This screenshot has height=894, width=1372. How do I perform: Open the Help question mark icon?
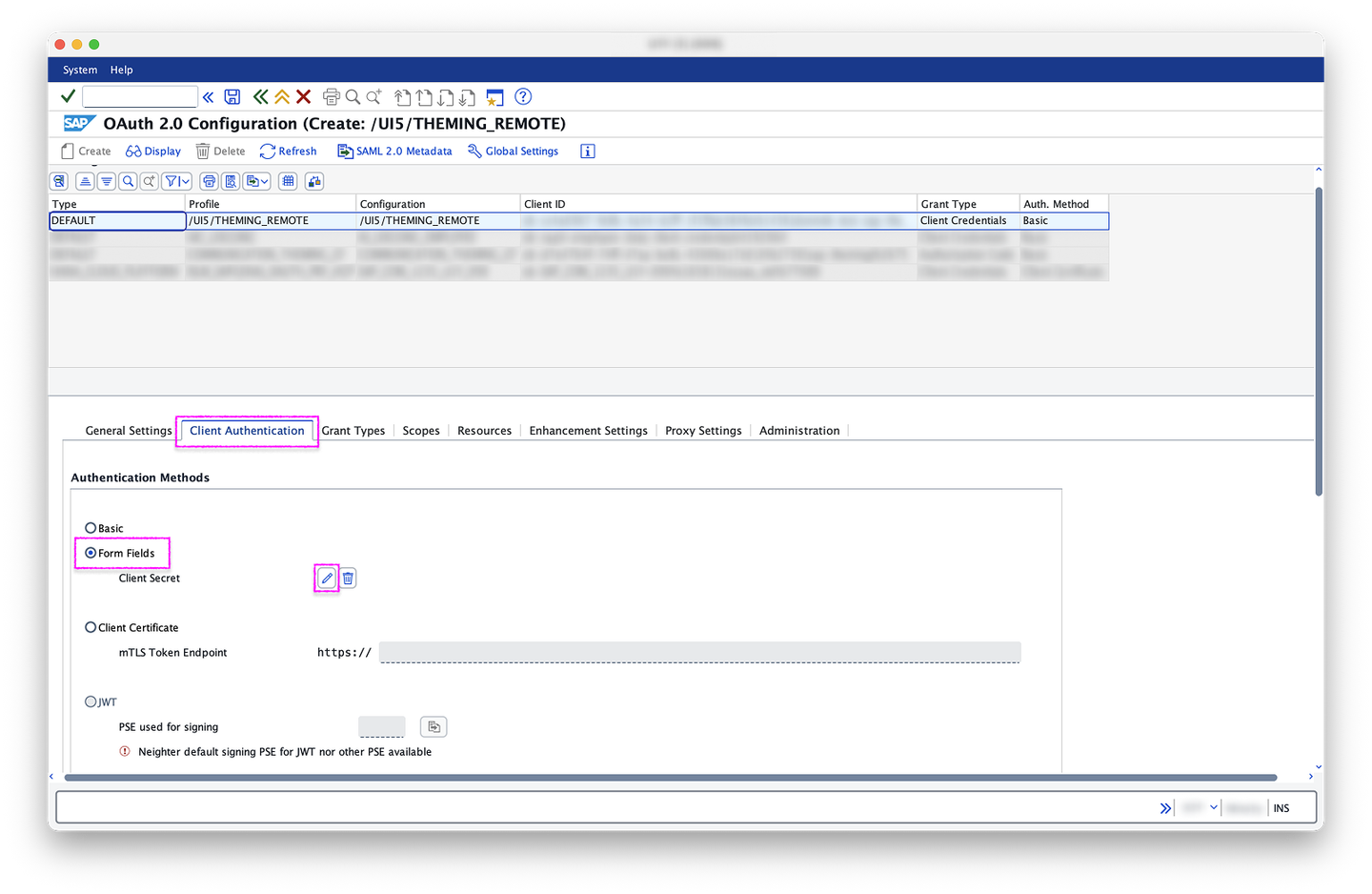pyautogui.click(x=523, y=96)
